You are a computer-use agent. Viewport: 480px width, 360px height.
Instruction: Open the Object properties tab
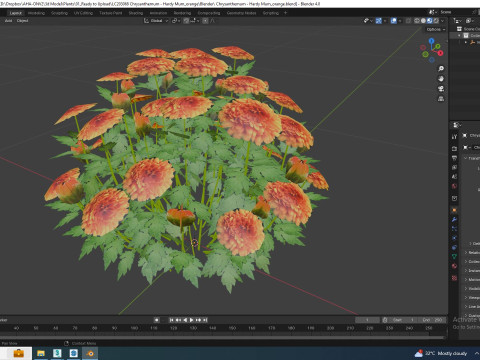click(454, 210)
